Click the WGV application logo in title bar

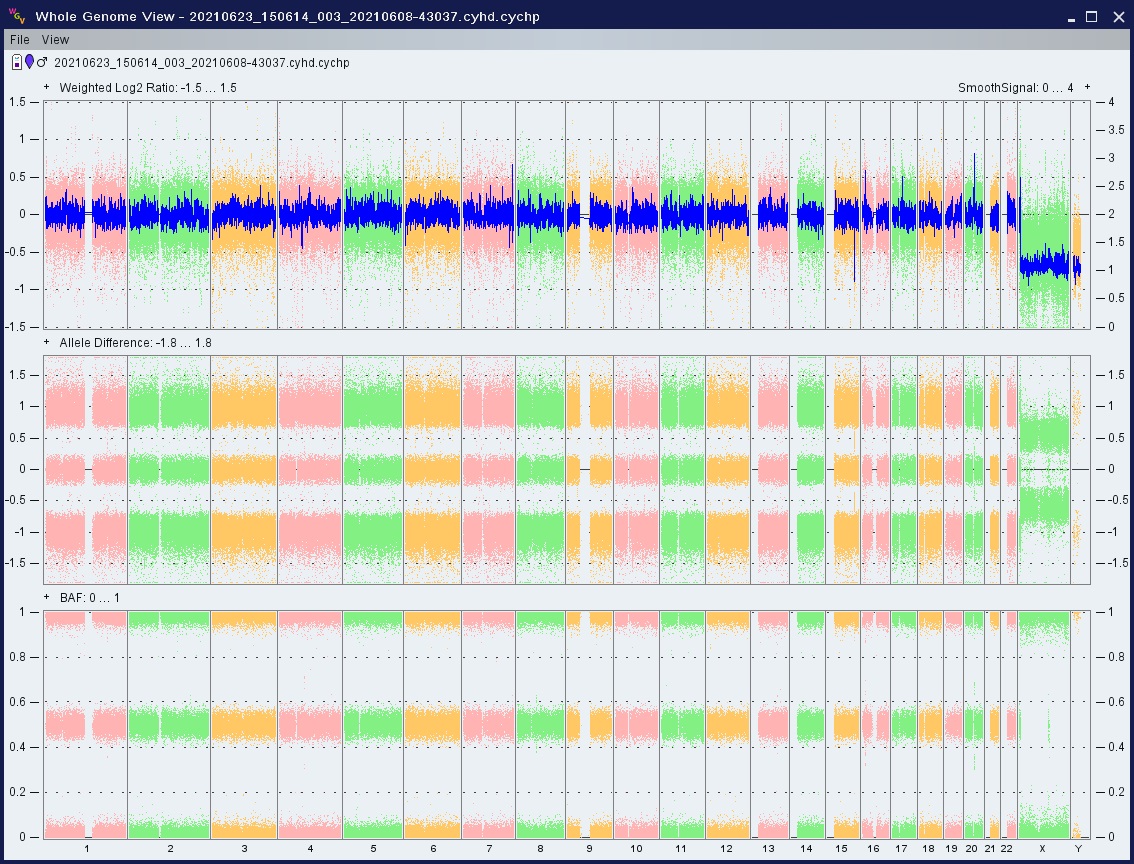coord(15,16)
